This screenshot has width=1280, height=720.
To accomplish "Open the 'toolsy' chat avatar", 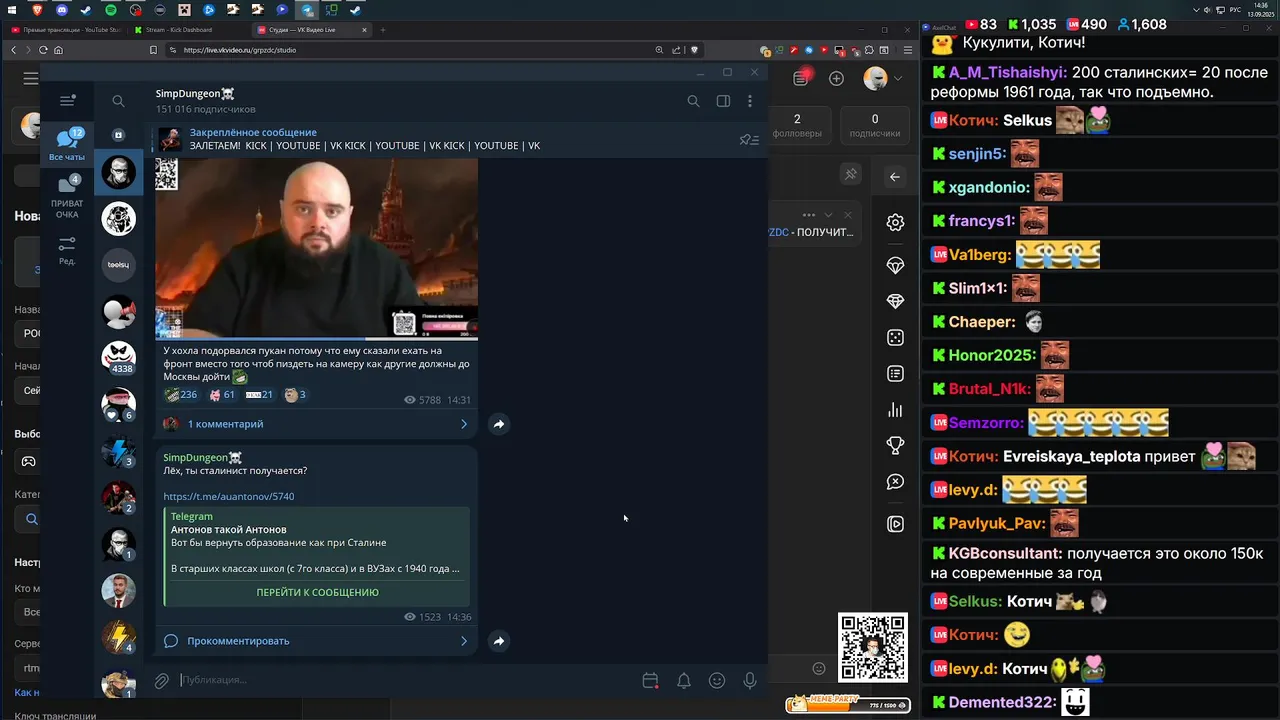I will tap(119, 265).
